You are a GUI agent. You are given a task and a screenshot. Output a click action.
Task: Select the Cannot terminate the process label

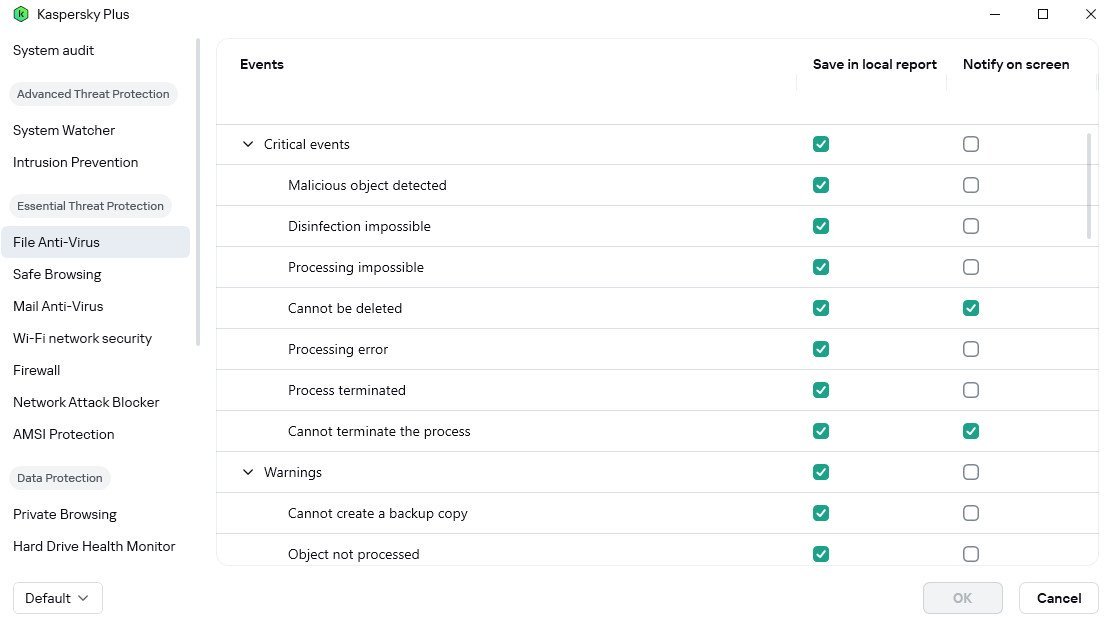point(379,431)
